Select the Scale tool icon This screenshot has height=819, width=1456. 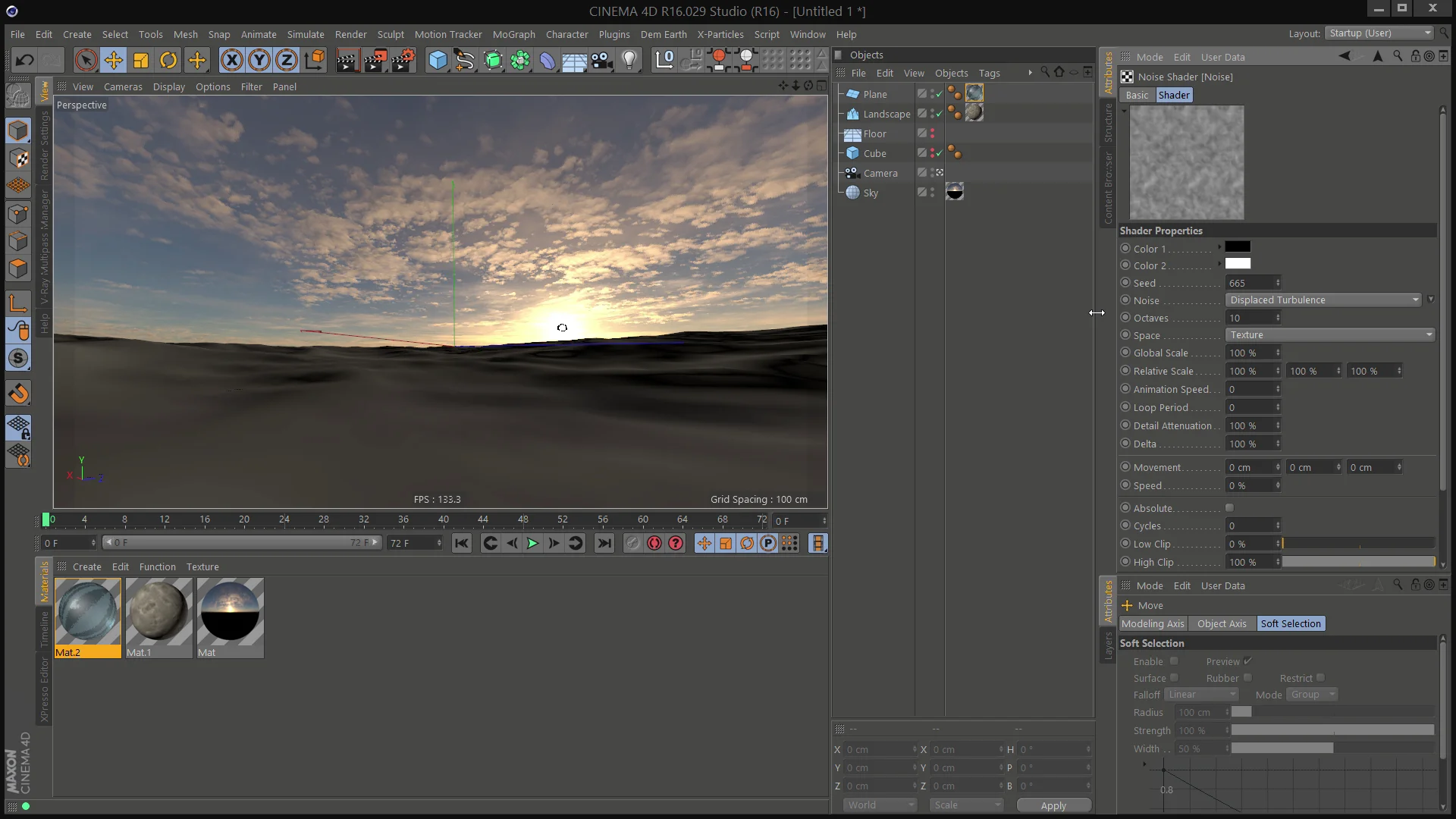[141, 60]
